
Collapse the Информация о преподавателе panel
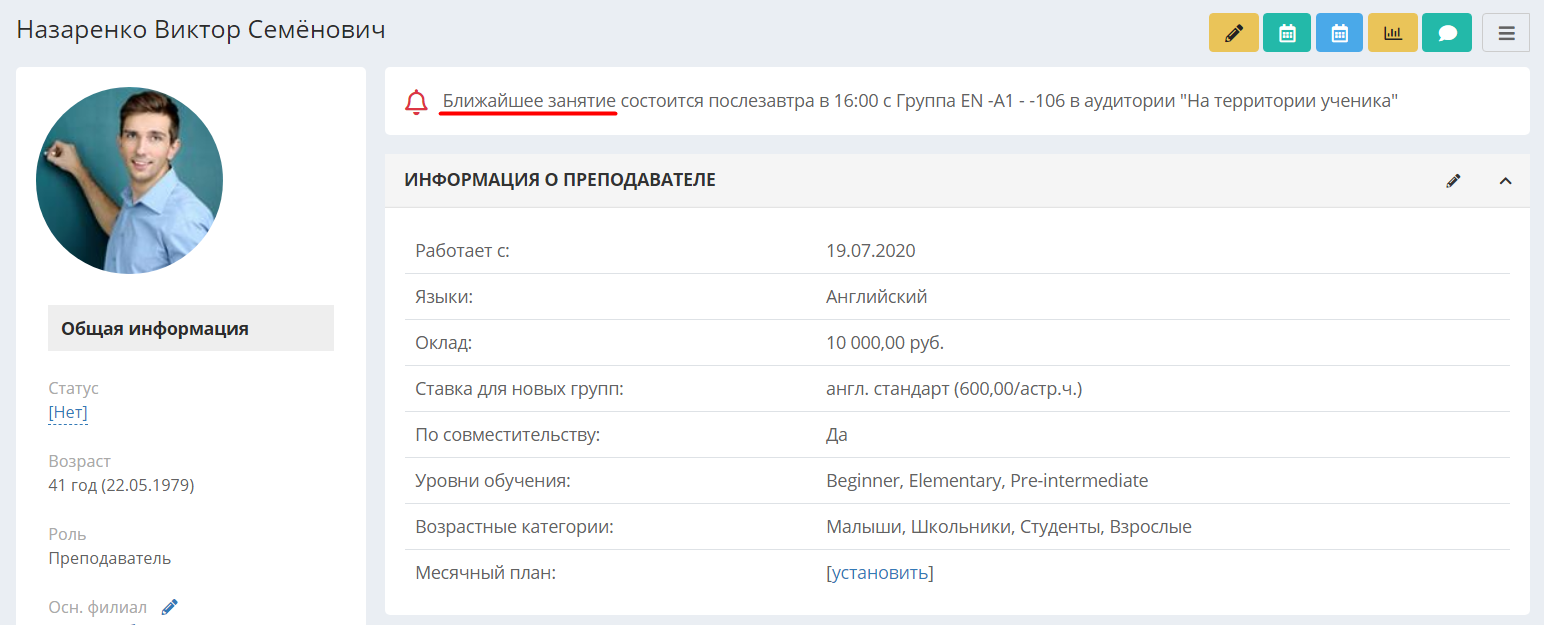(x=1505, y=181)
